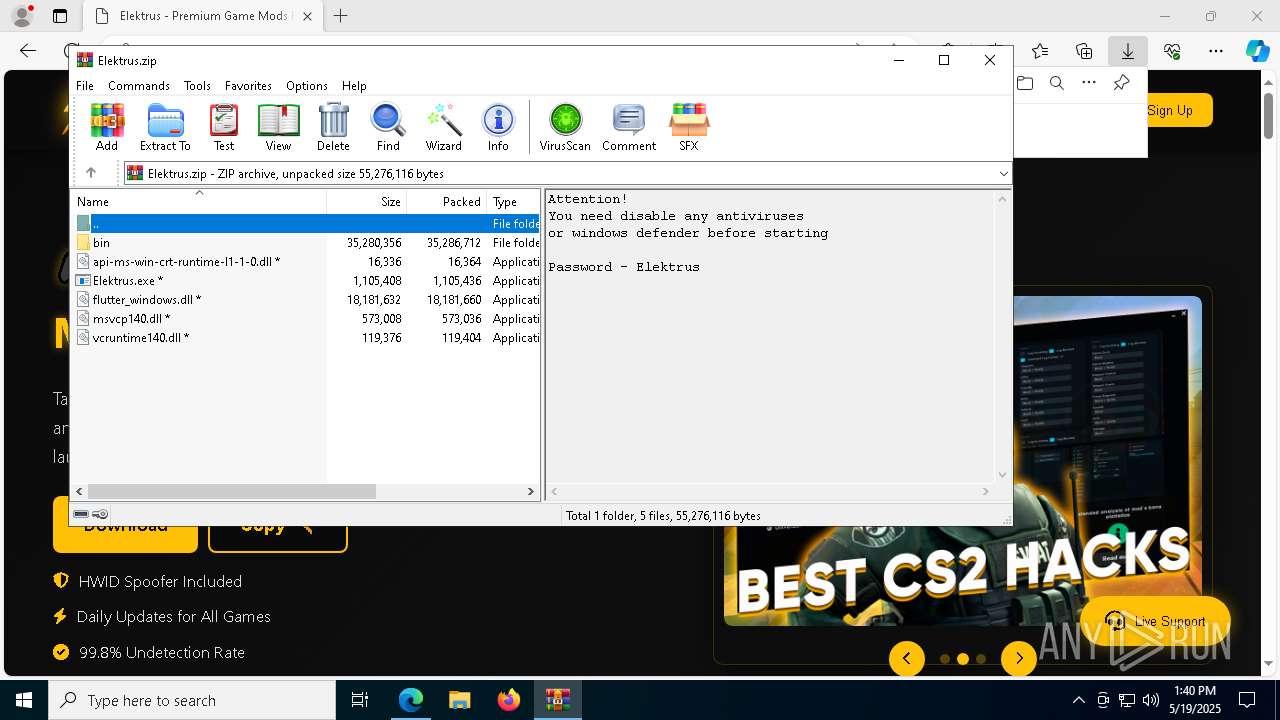
Task: Open browser Favorites star icon
Action: pos(1040,50)
